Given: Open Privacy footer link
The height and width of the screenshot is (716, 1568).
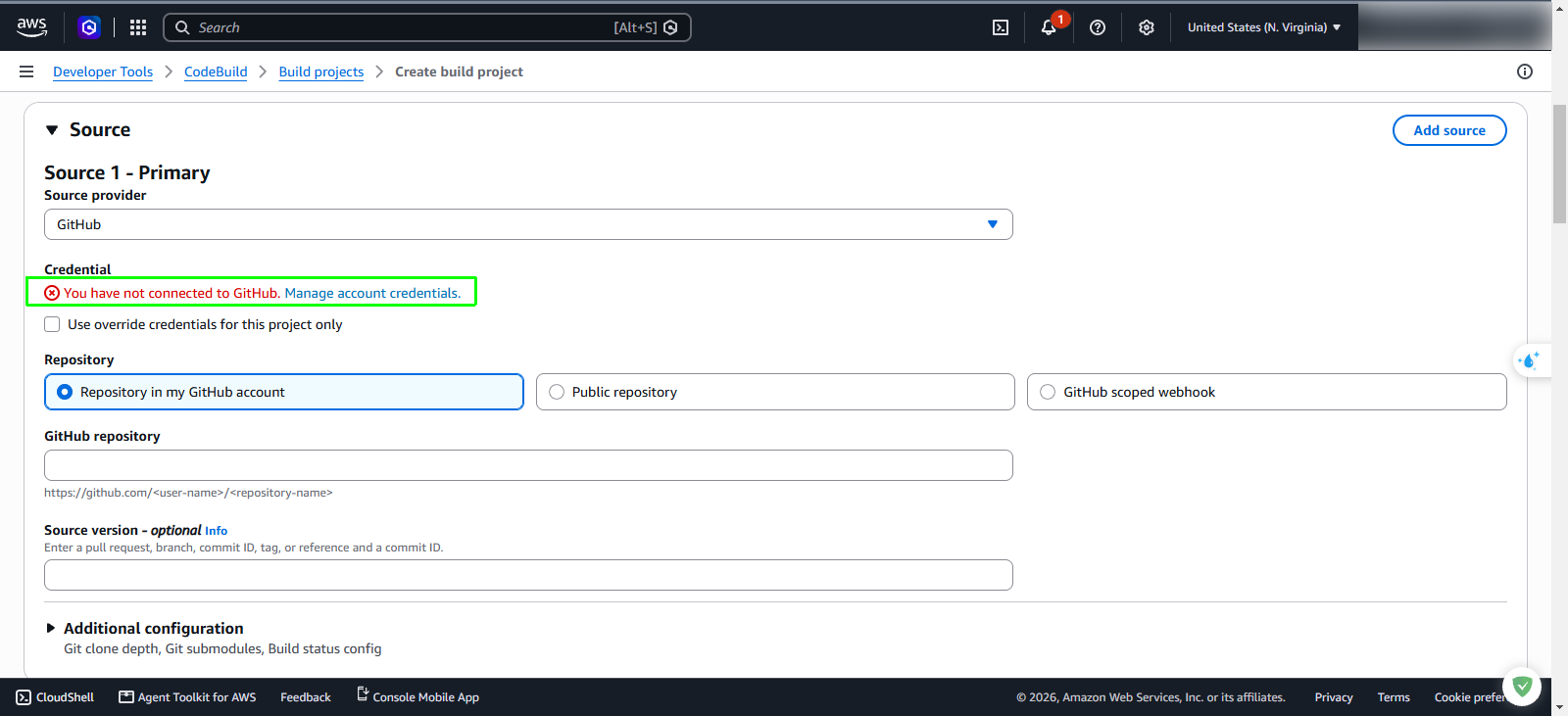Looking at the screenshot, I should tap(1334, 697).
